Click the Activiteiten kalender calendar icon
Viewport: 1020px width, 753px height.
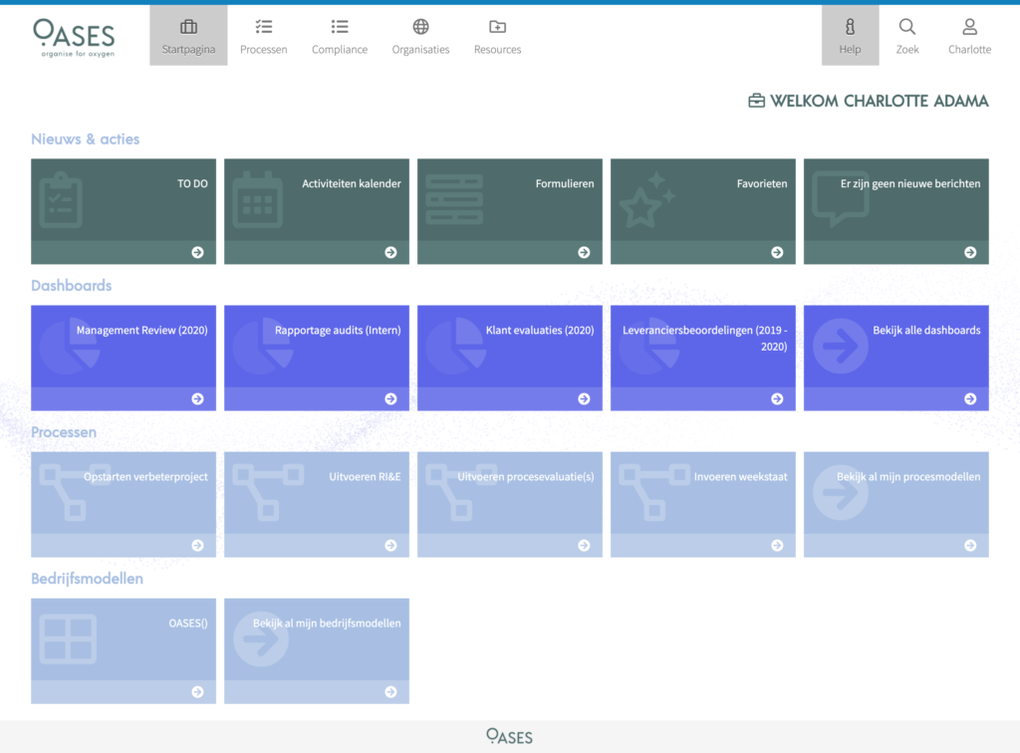pyautogui.click(x=257, y=200)
